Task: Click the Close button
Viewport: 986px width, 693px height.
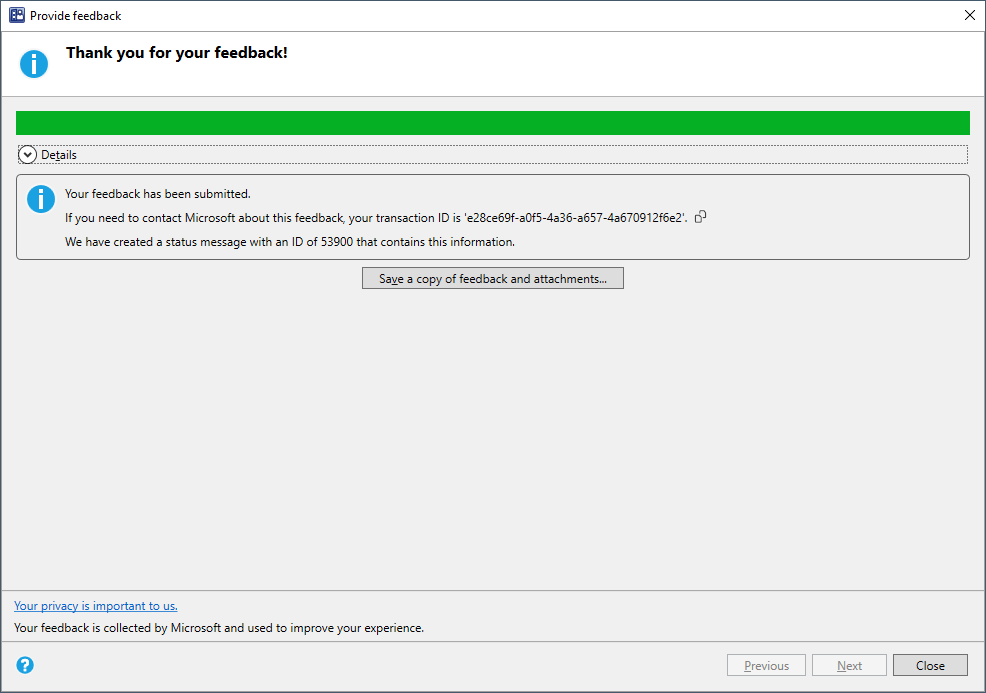Action: pyautogui.click(x=930, y=664)
